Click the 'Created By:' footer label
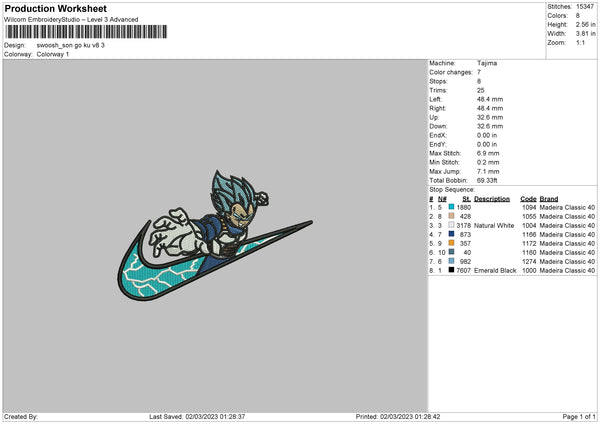Image resolution: width=600 pixels, height=424 pixels. (x=21, y=416)
